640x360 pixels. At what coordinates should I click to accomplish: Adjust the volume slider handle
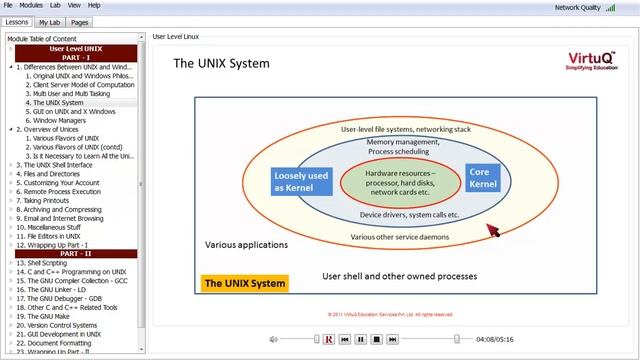(x=317, y=339)
